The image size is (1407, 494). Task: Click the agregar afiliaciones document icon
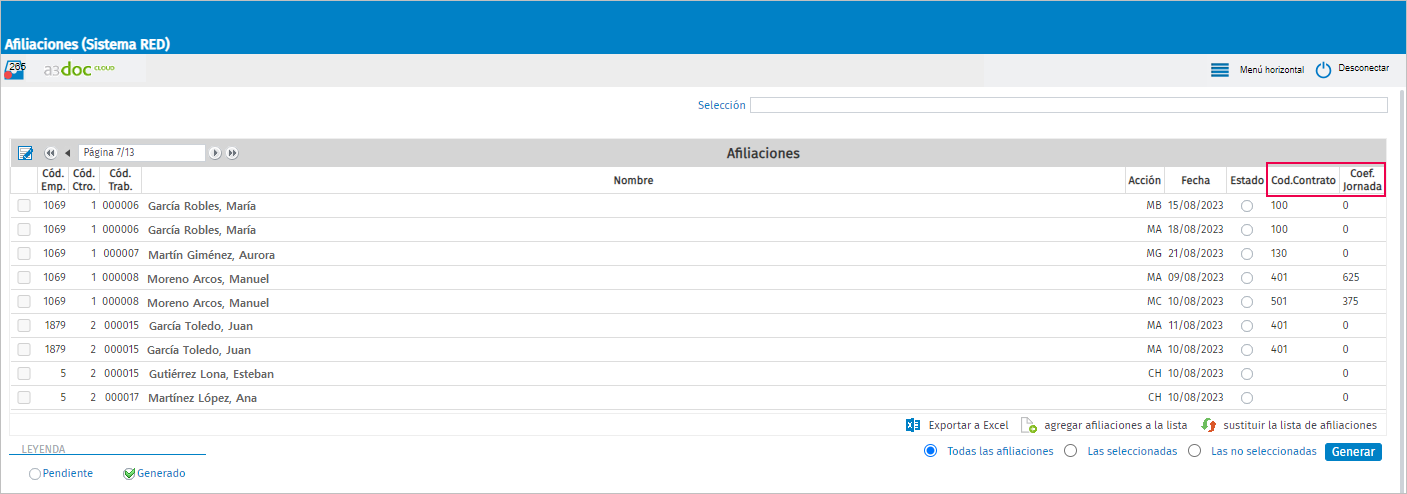click(x=1029, y=425)
